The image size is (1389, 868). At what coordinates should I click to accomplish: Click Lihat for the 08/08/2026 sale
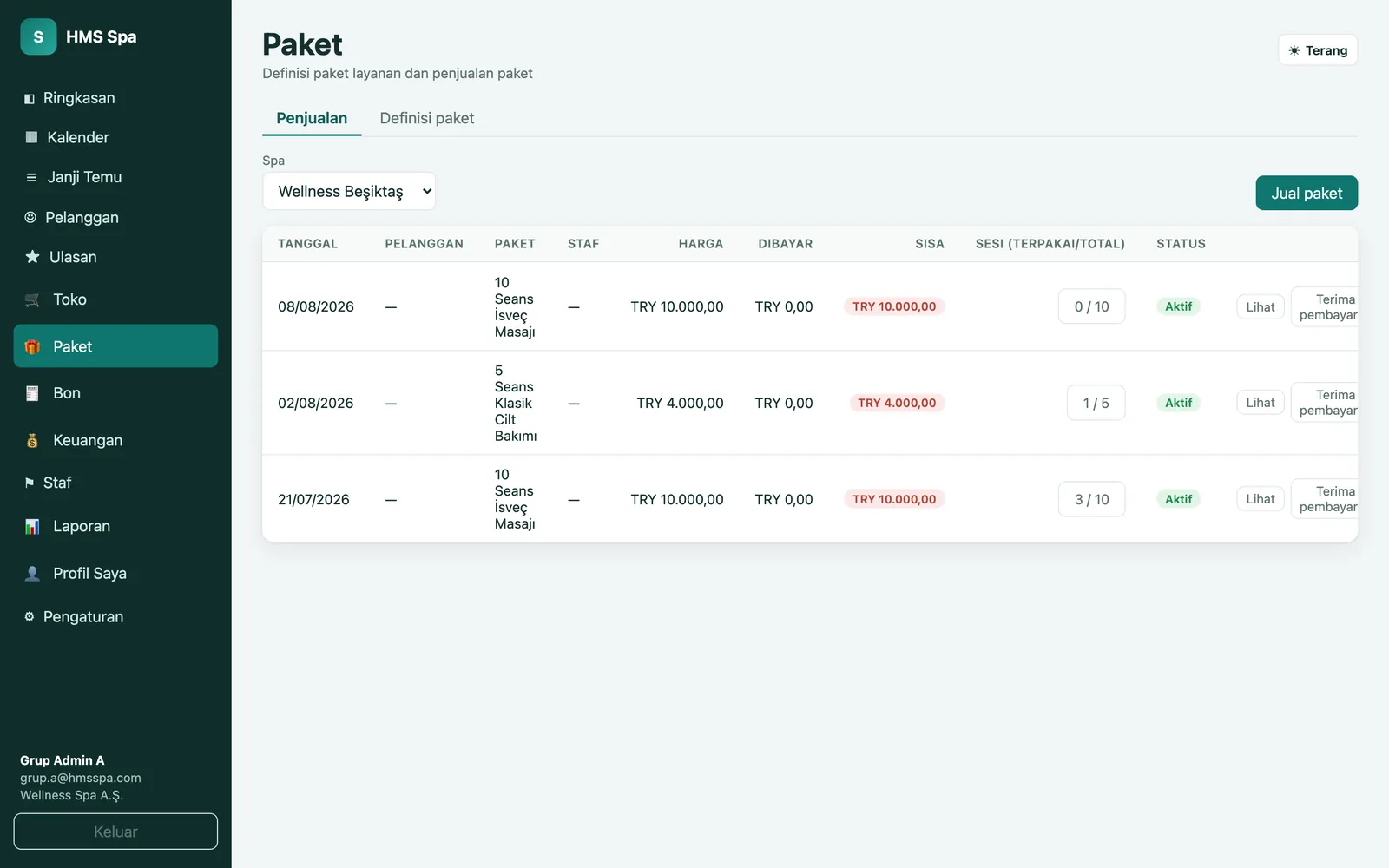[1260, 306]
